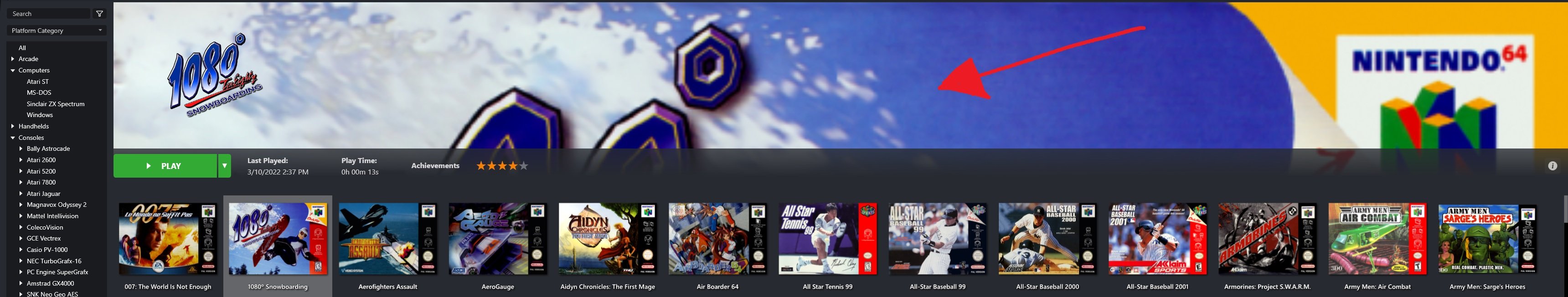Select the Consoles category
Screen dimensions: 1568x297
tap(31, 138)
